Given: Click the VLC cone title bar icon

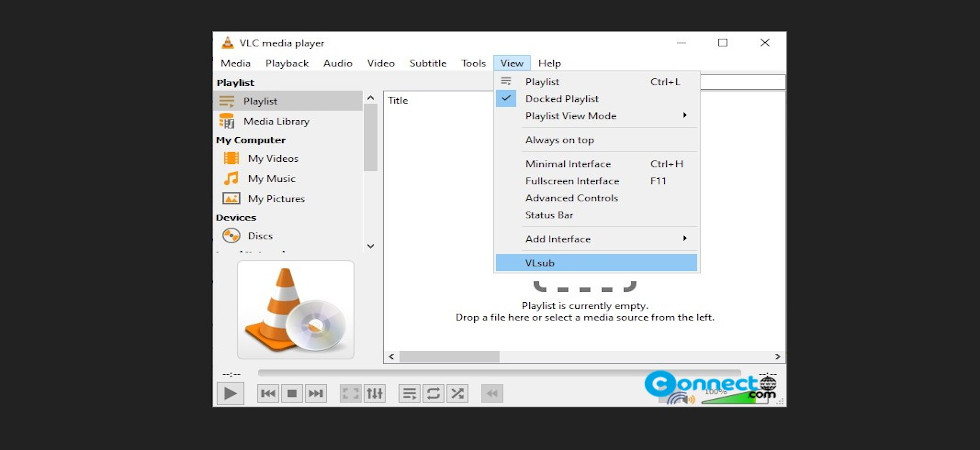Looking at the screenshot, I should 228,43.
